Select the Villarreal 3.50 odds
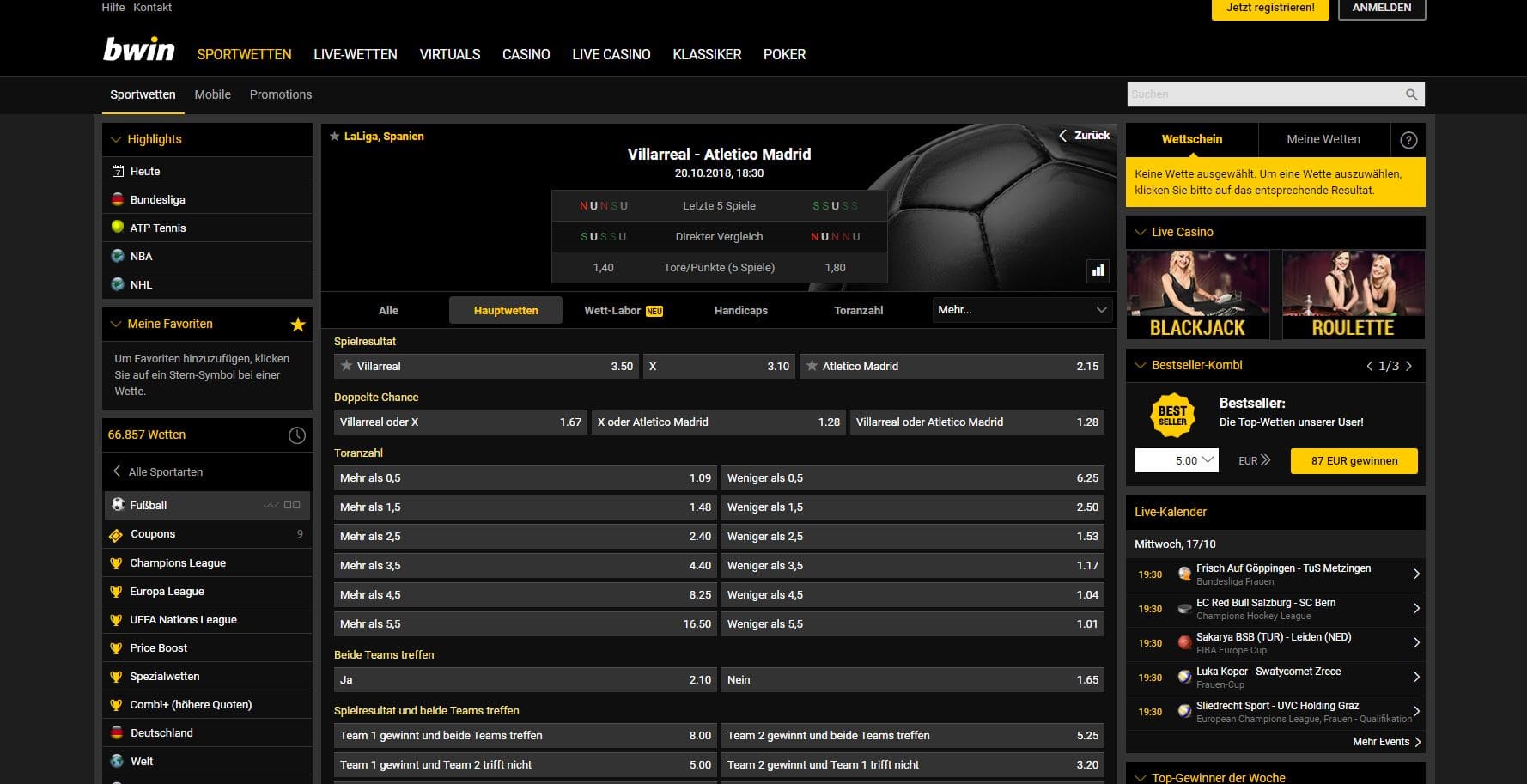This screenshot has height=784, width=1527. [x=487, y=366]
